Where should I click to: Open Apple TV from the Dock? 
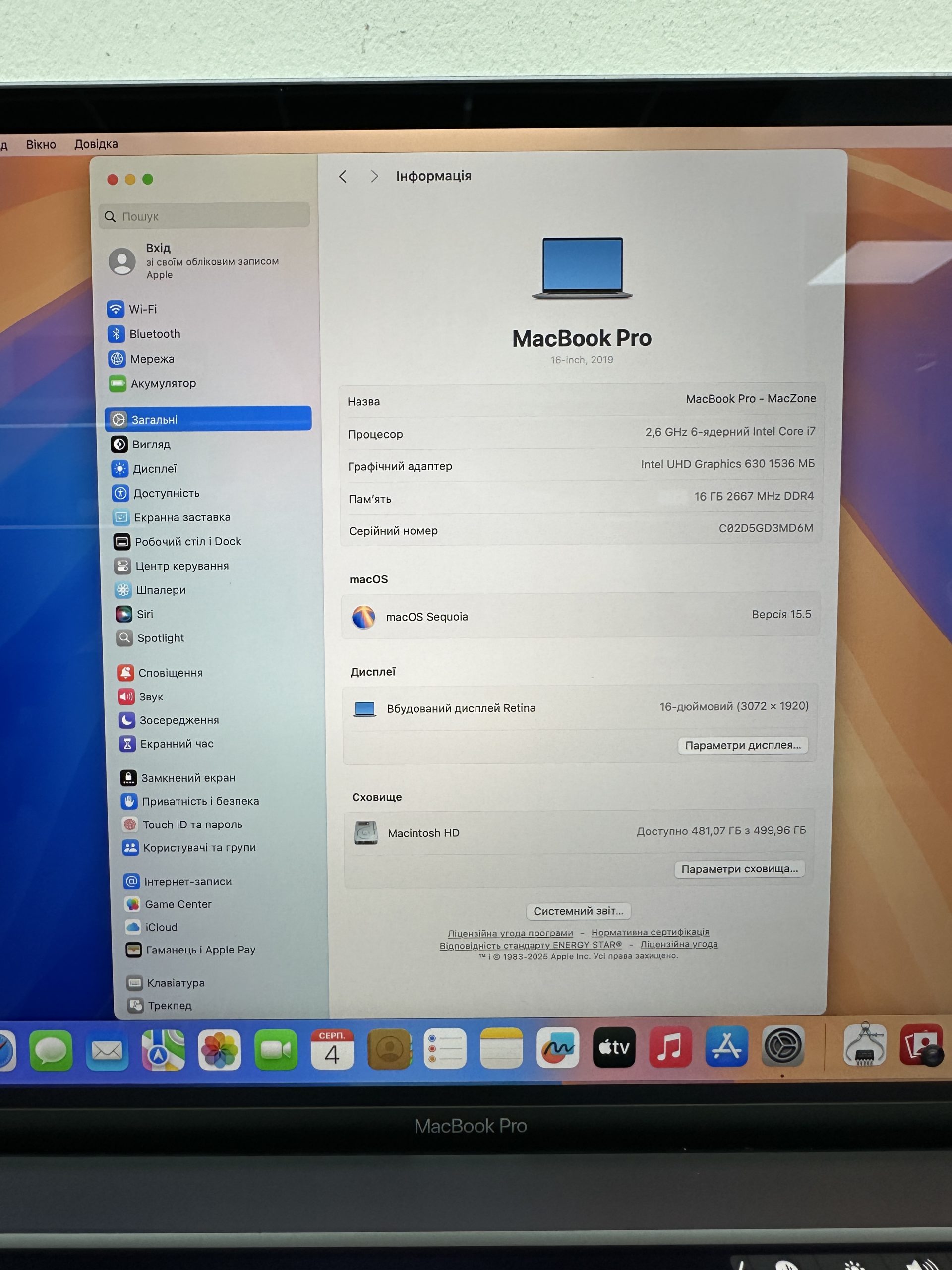coord(614,1047)
